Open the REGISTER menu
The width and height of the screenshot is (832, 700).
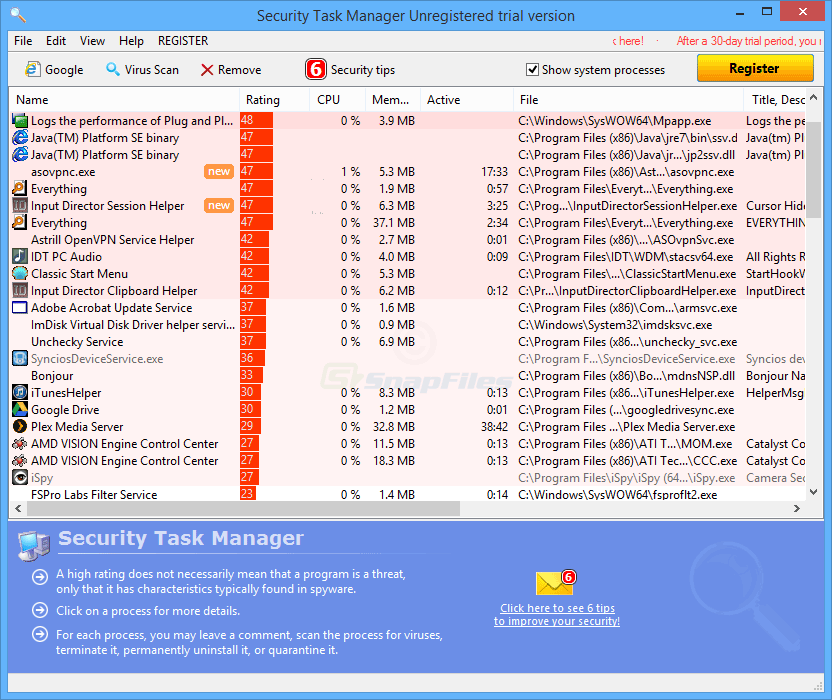pos(183,41)
